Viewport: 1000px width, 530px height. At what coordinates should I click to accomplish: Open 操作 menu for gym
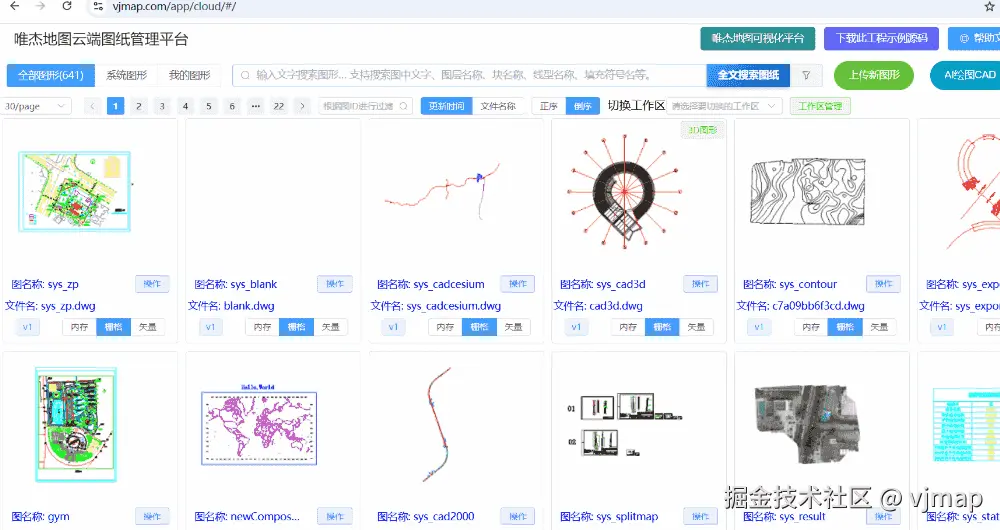(x=152, y=516)
